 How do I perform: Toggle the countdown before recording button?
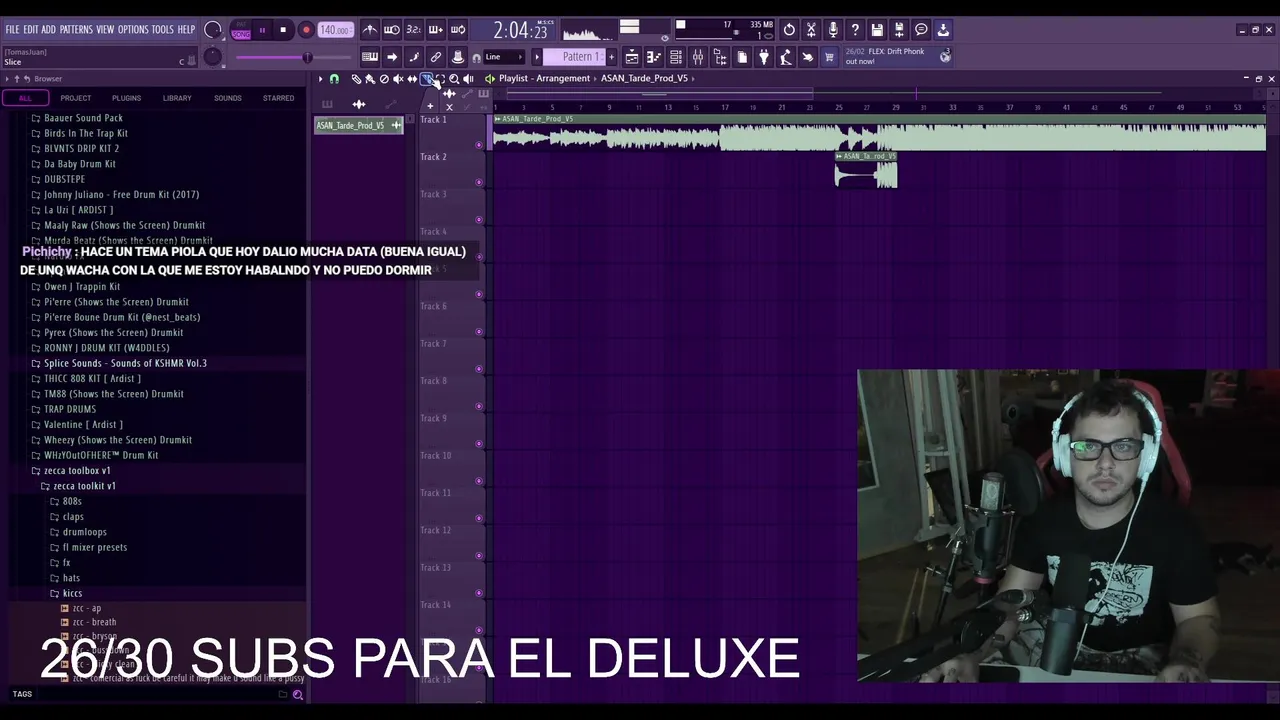pos(414,29)
